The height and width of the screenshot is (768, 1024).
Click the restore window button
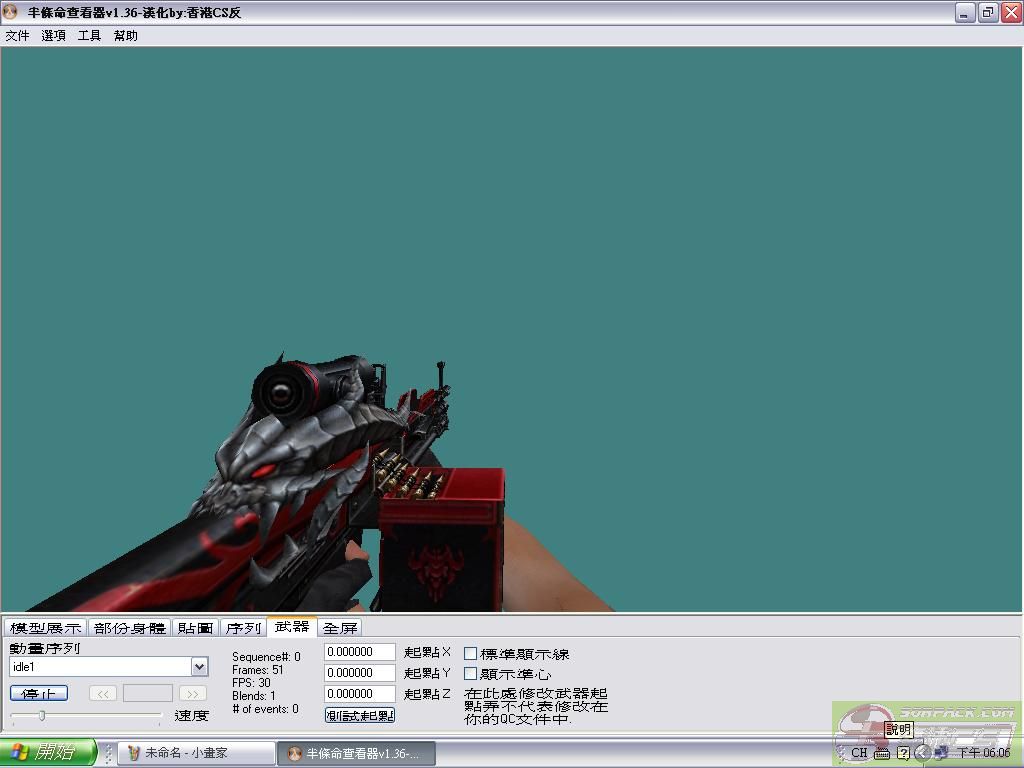point(988,12)
